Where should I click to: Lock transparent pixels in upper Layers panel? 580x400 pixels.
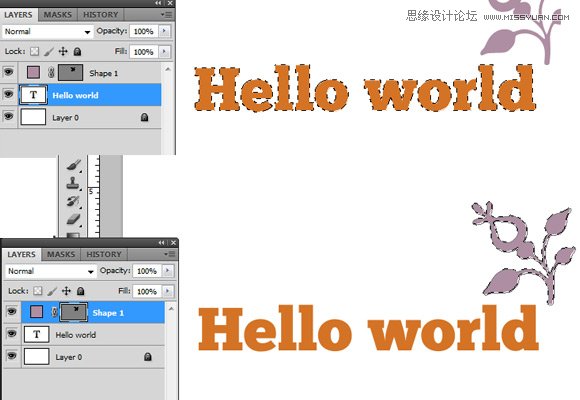coord(34,51)
